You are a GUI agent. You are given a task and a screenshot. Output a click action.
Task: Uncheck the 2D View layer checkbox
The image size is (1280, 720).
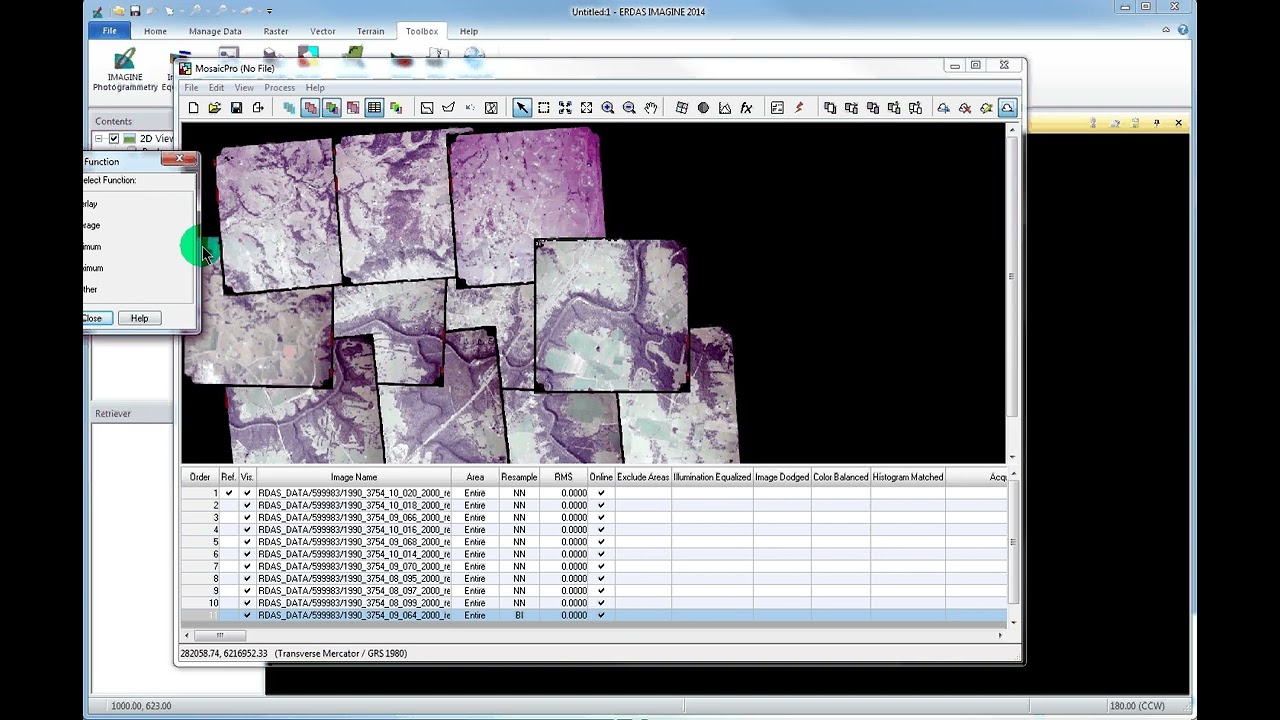114,139
